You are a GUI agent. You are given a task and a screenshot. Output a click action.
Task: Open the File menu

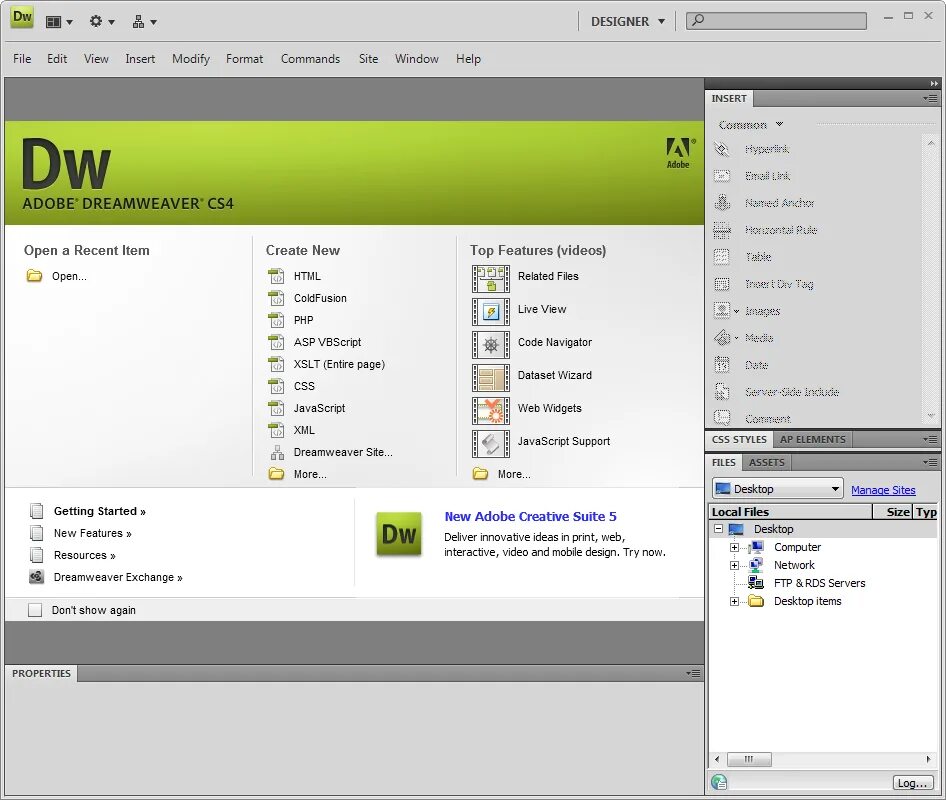point(22,59)
